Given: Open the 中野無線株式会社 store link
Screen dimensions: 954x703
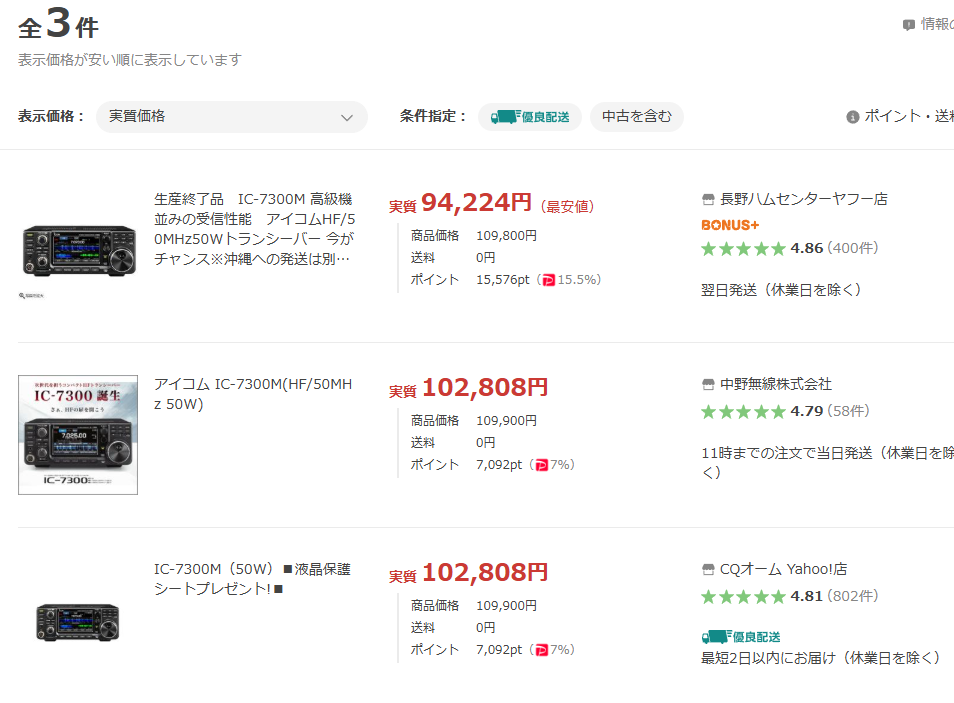Looking at the screenshot, I should 775,385.
